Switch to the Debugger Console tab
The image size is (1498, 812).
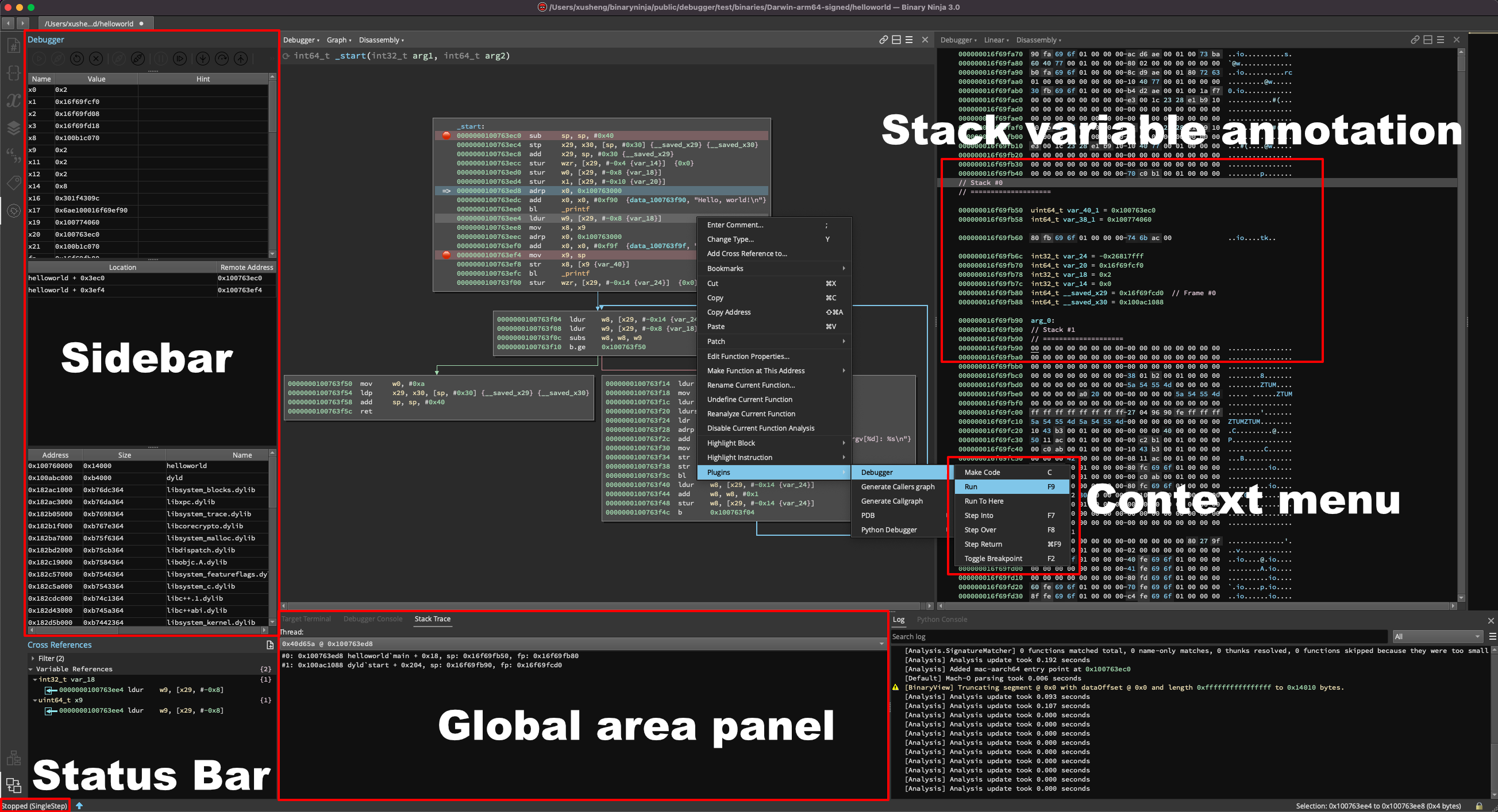tap(373, 619)
